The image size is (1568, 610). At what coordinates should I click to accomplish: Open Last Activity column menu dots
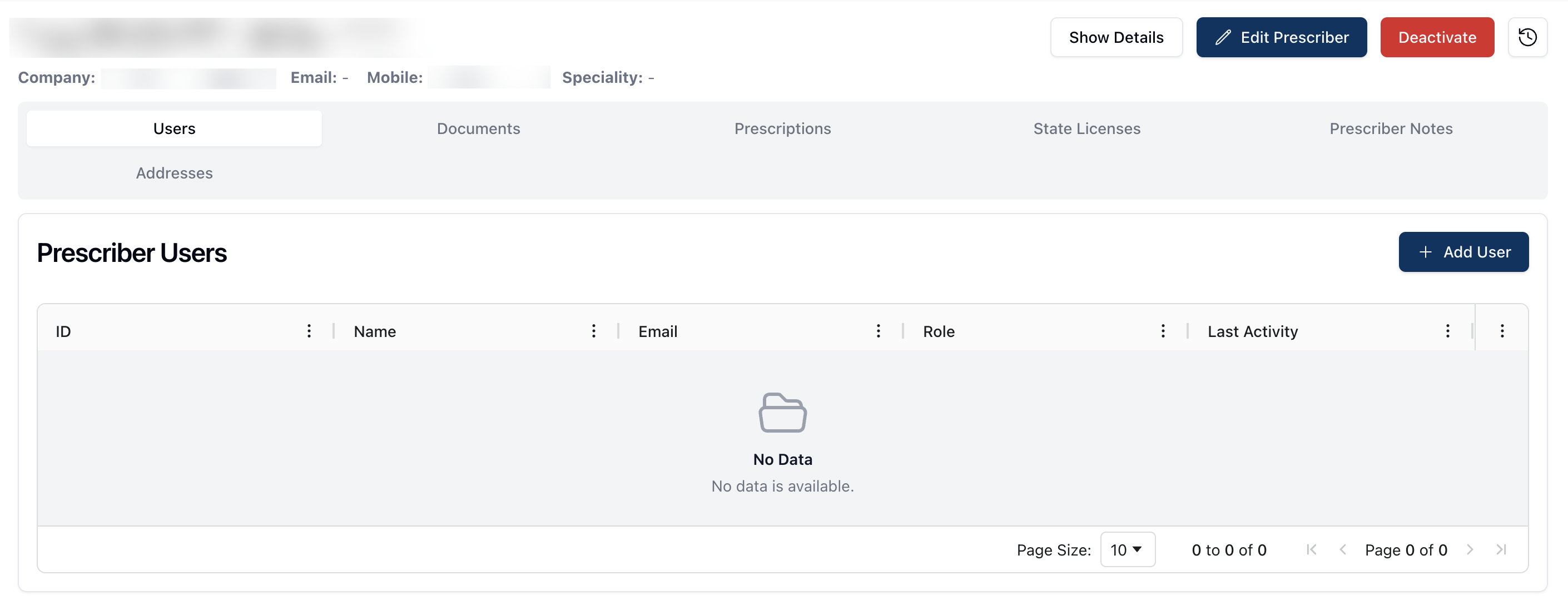pos(1447,330)
